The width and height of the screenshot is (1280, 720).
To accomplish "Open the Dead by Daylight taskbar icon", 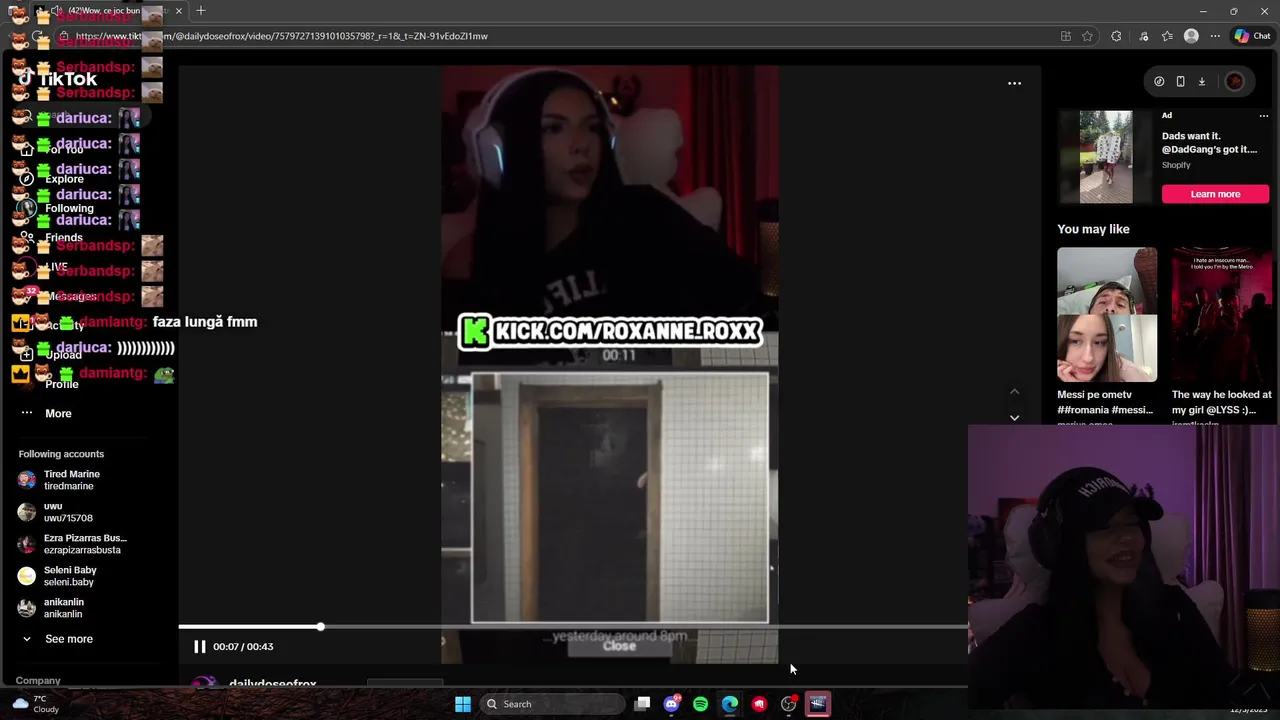I will (x=818, y=704).
